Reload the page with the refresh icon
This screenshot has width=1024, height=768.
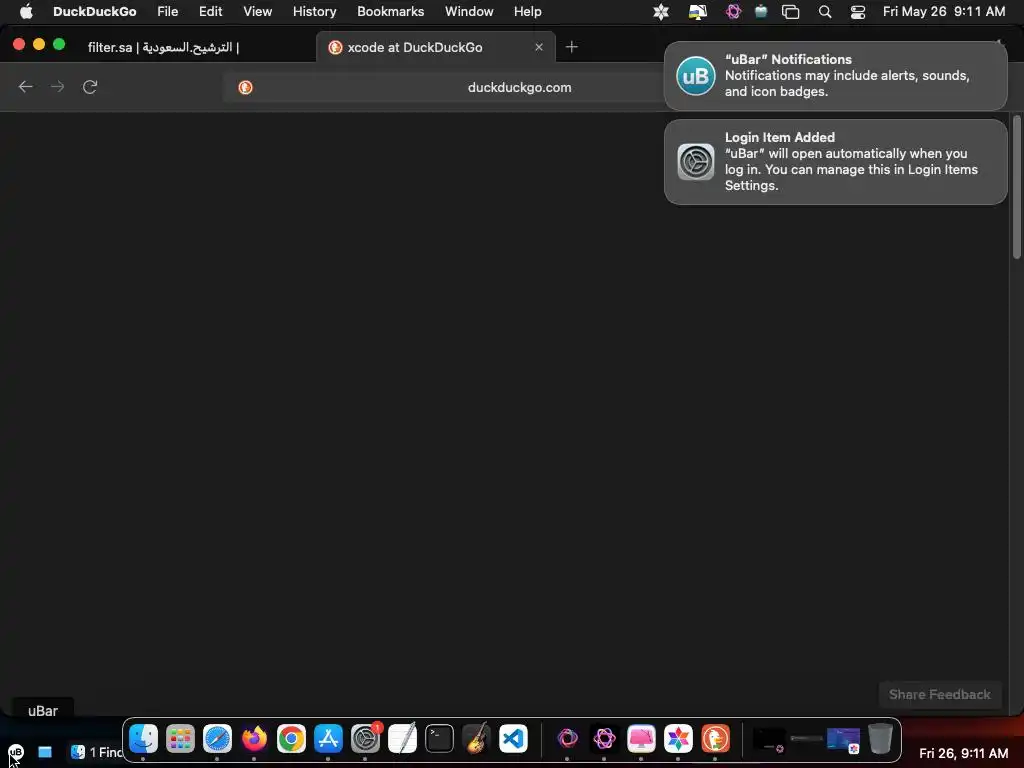click(x=90, y=87)
